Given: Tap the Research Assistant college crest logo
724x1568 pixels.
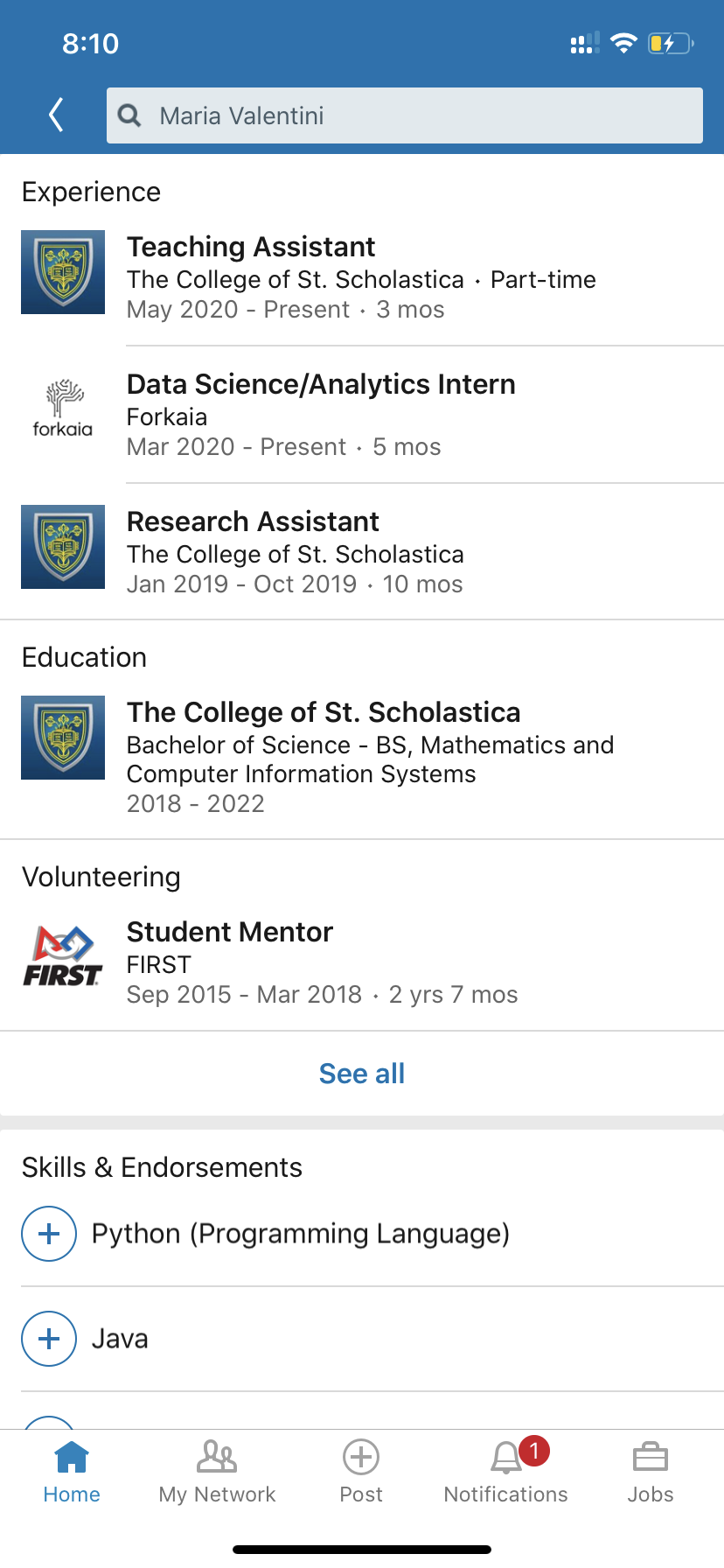Looking at the screenshot, I should pyautogui.click(x=63, y=547).
